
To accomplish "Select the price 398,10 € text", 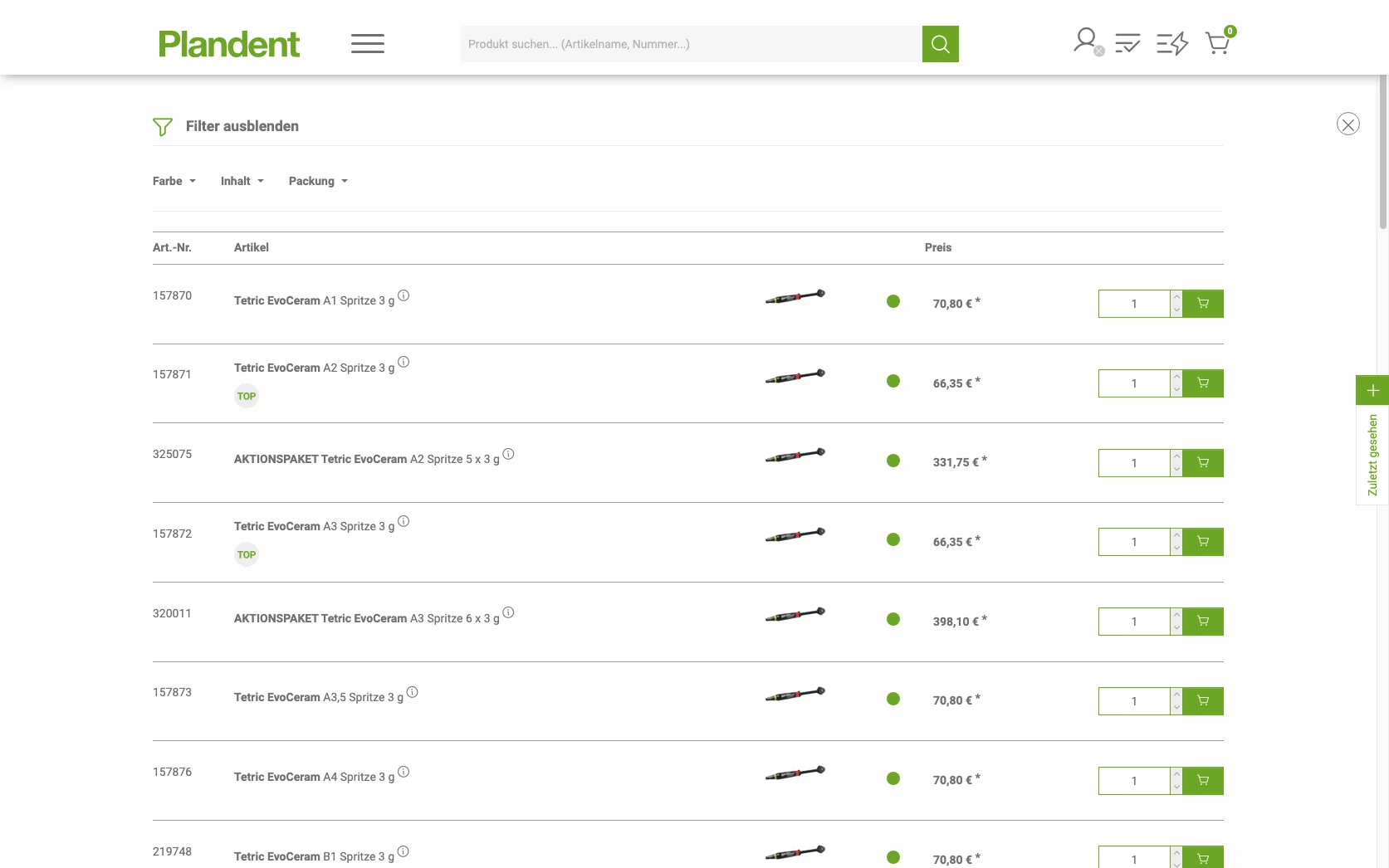I will pos(956,622).
